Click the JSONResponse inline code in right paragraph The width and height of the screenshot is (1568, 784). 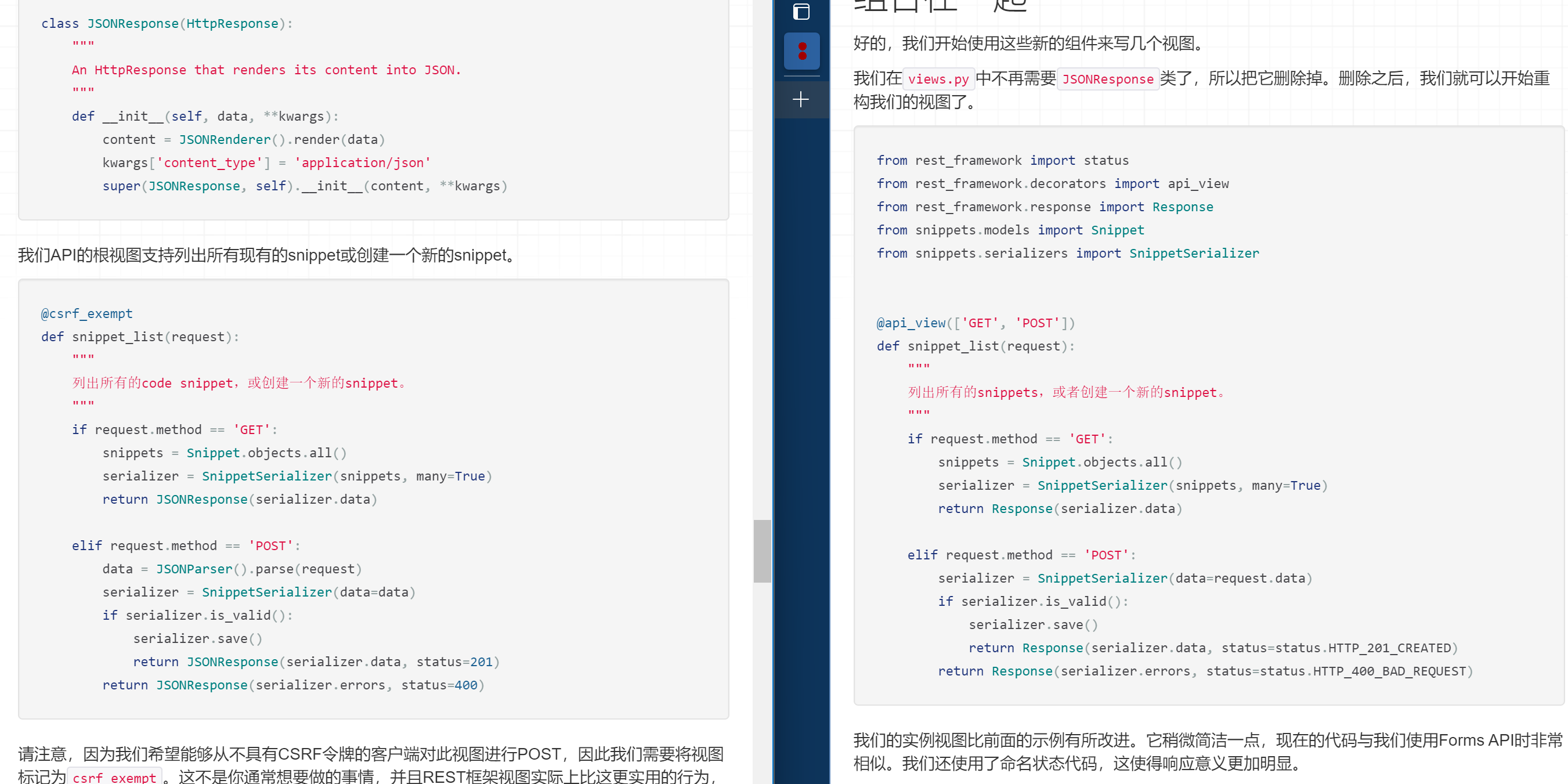[x=1107, y=79]
